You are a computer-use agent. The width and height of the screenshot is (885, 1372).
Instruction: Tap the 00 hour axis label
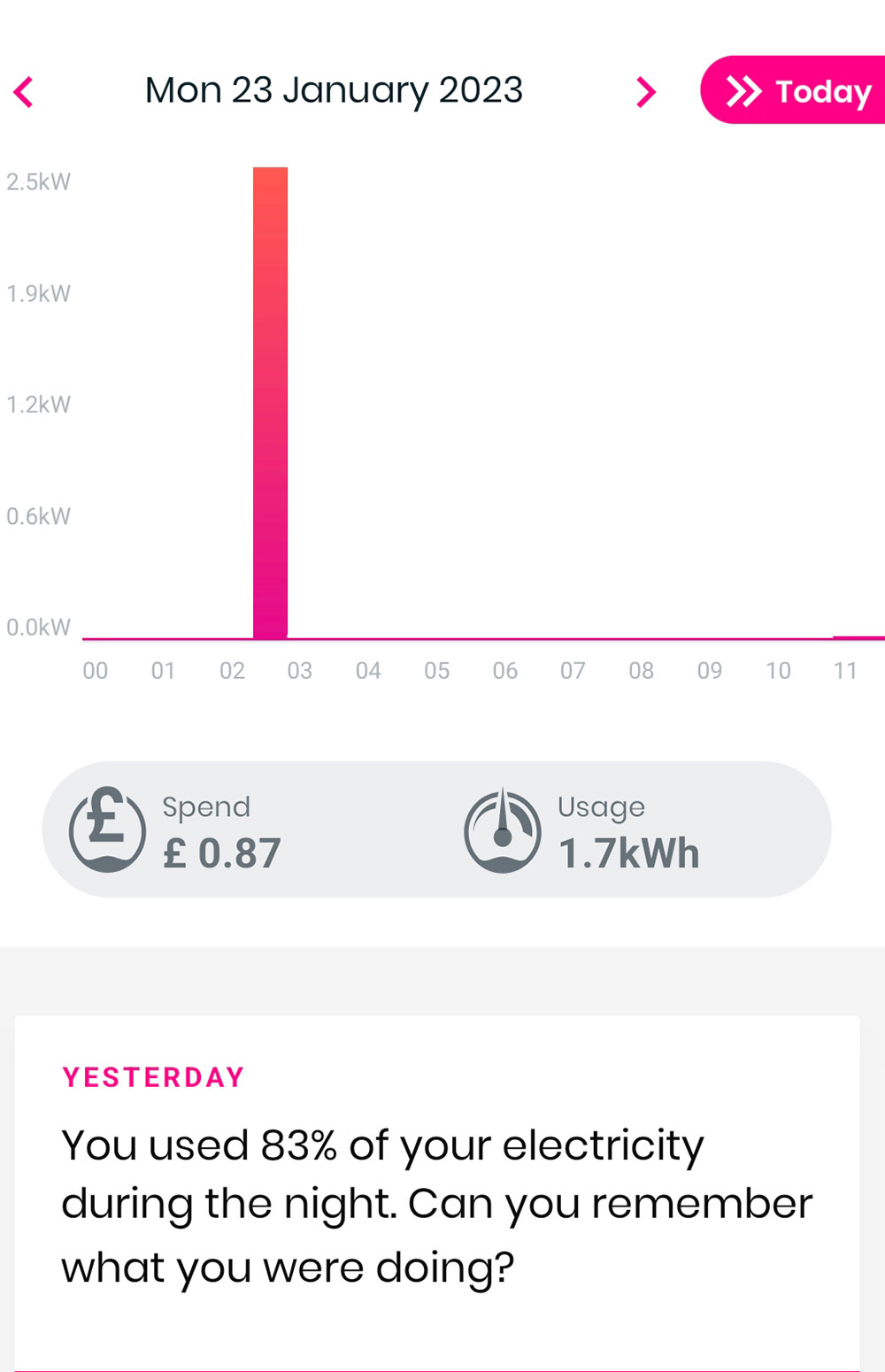(x=96, y=671)
